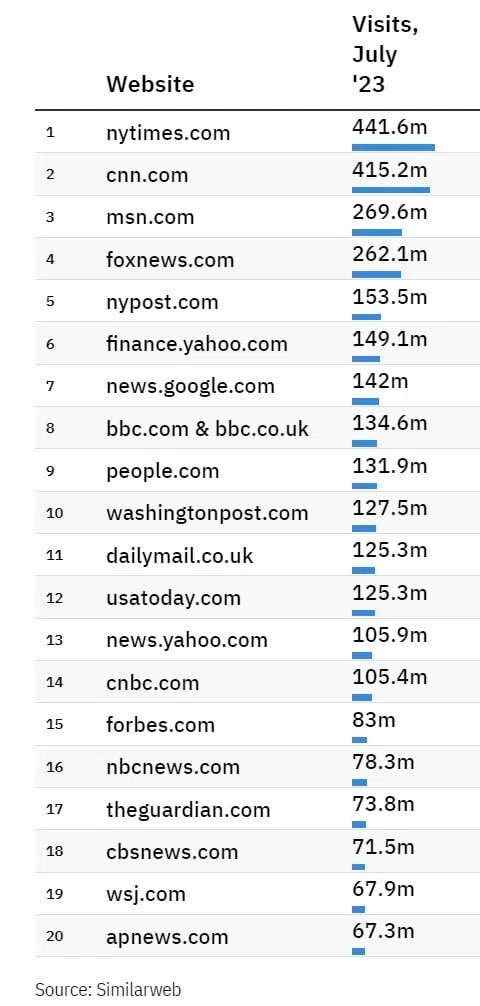480x1006 pixels.
Task: Select washingtonpost.com in the list
Action: pos(207,513)
